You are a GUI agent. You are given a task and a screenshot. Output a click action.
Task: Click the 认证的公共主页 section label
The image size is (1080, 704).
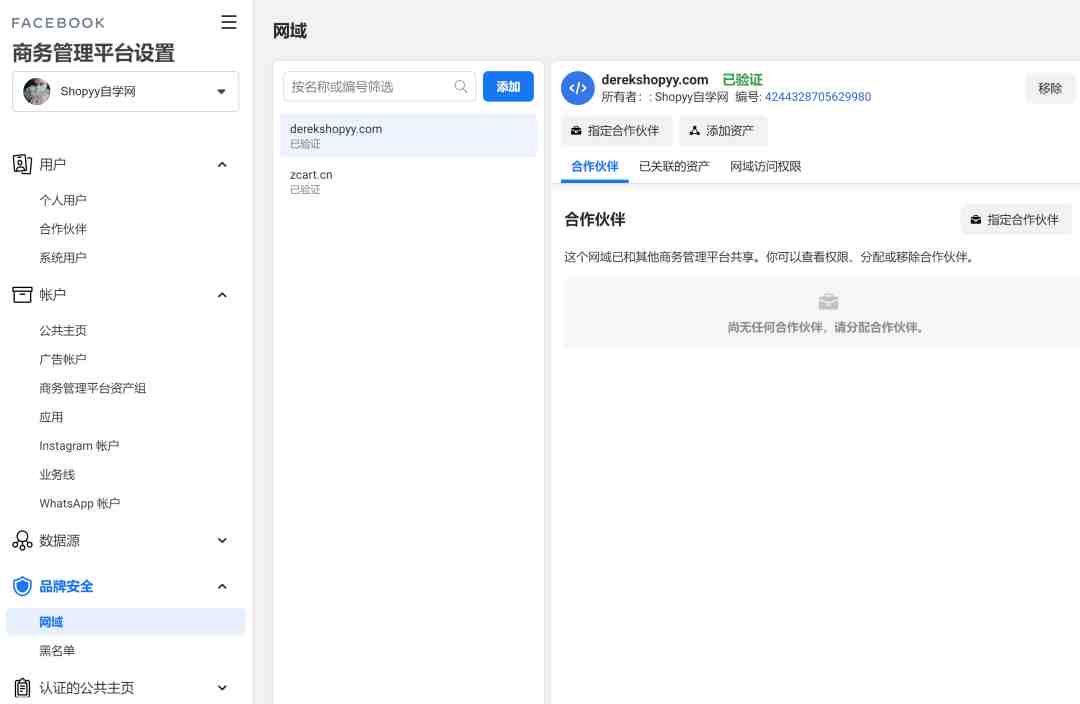[x=87, y=687]
